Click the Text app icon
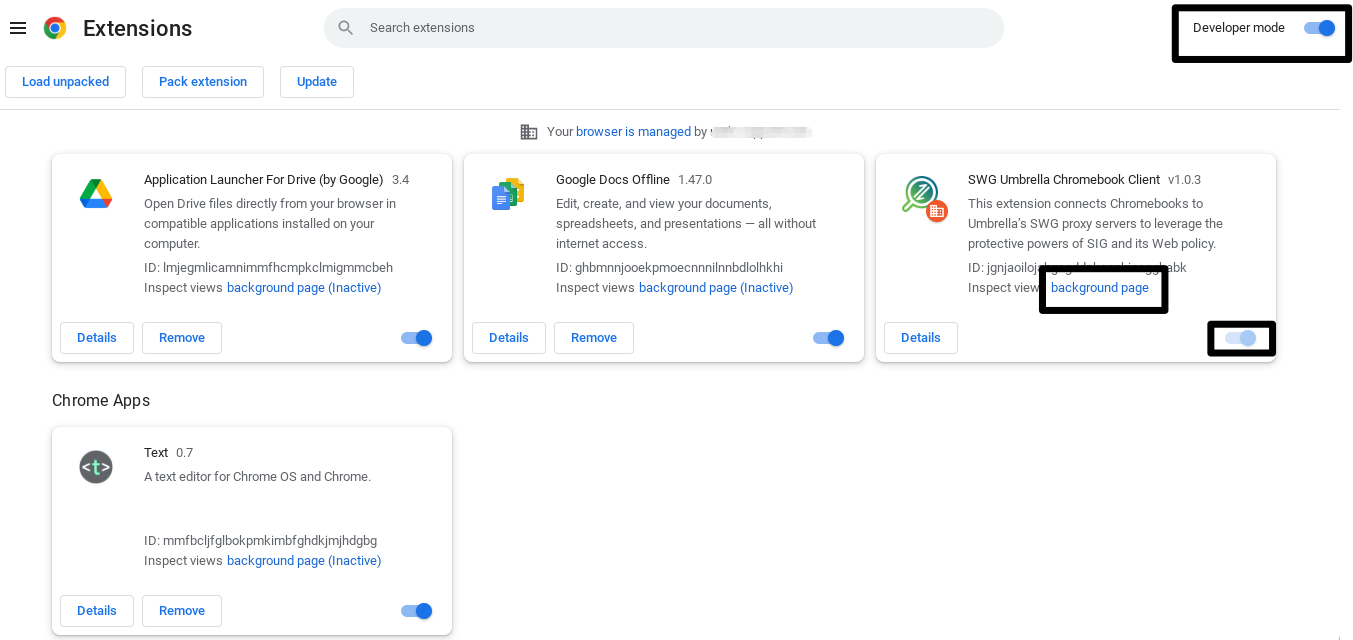 (96, 467)
